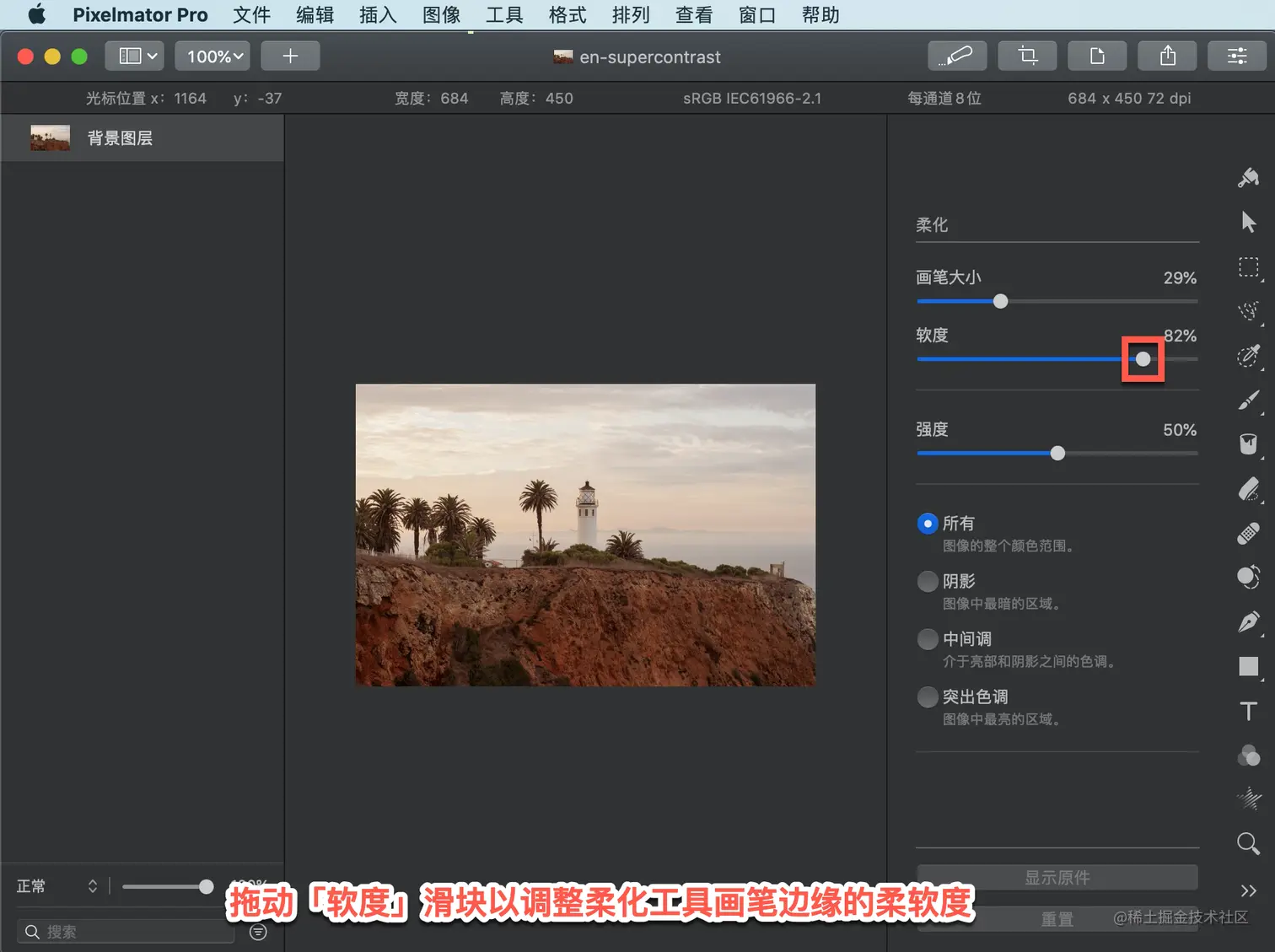Open the Share export icon
The height and width of the screenshot is (952, 1275).
pos(1167,56)
